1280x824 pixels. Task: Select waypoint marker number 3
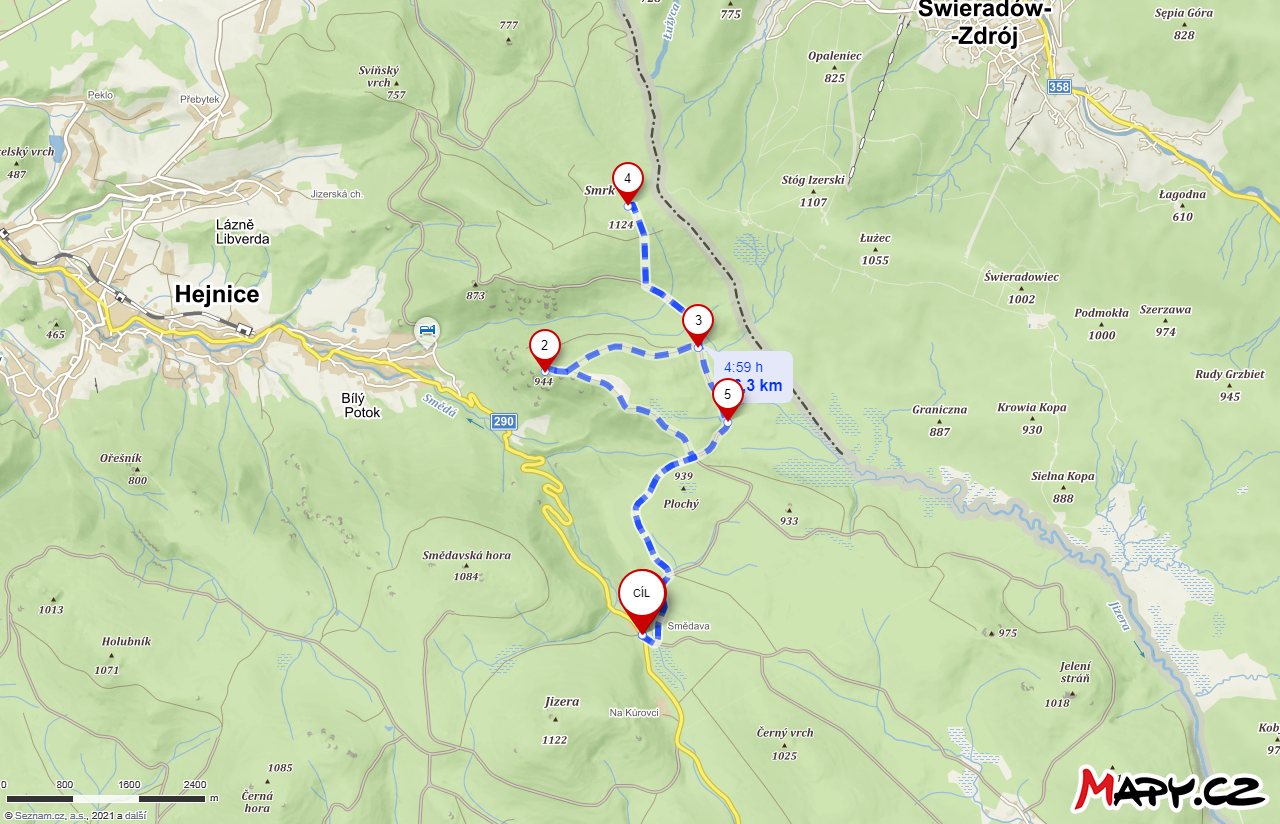[698, 324]
